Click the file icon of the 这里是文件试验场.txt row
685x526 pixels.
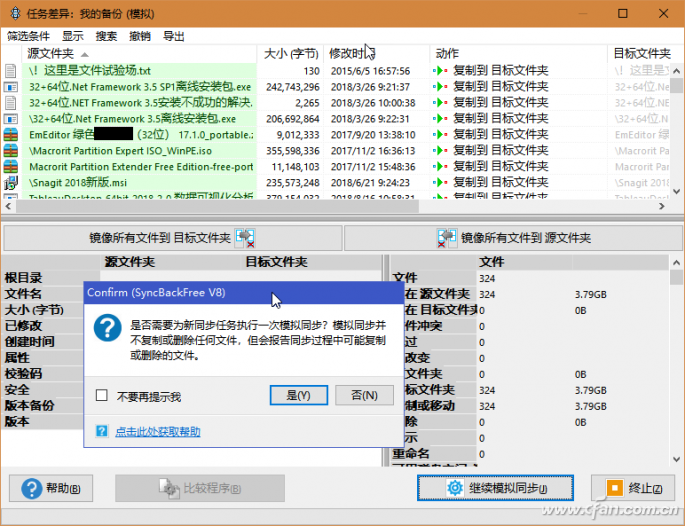10,71
